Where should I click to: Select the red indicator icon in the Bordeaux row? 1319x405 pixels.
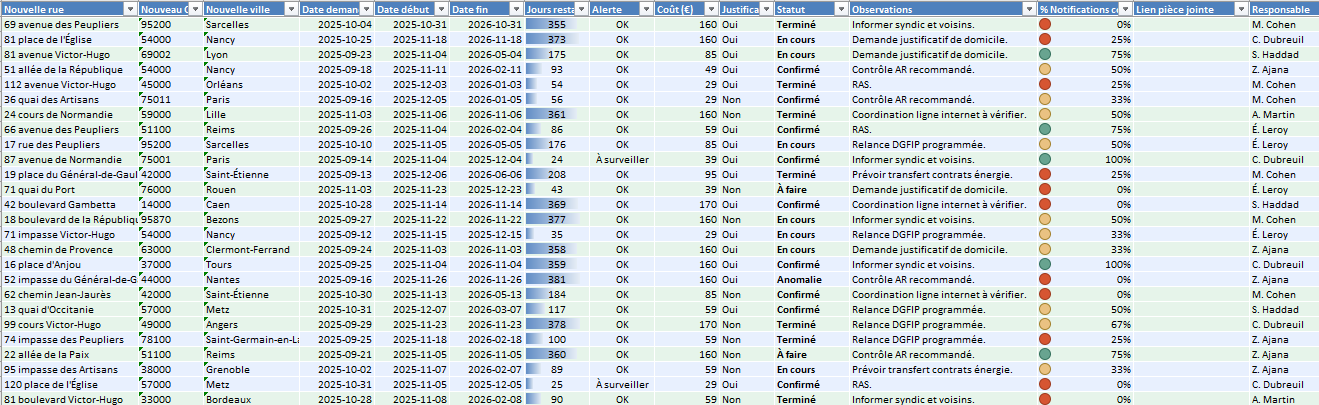point(1045,399)
